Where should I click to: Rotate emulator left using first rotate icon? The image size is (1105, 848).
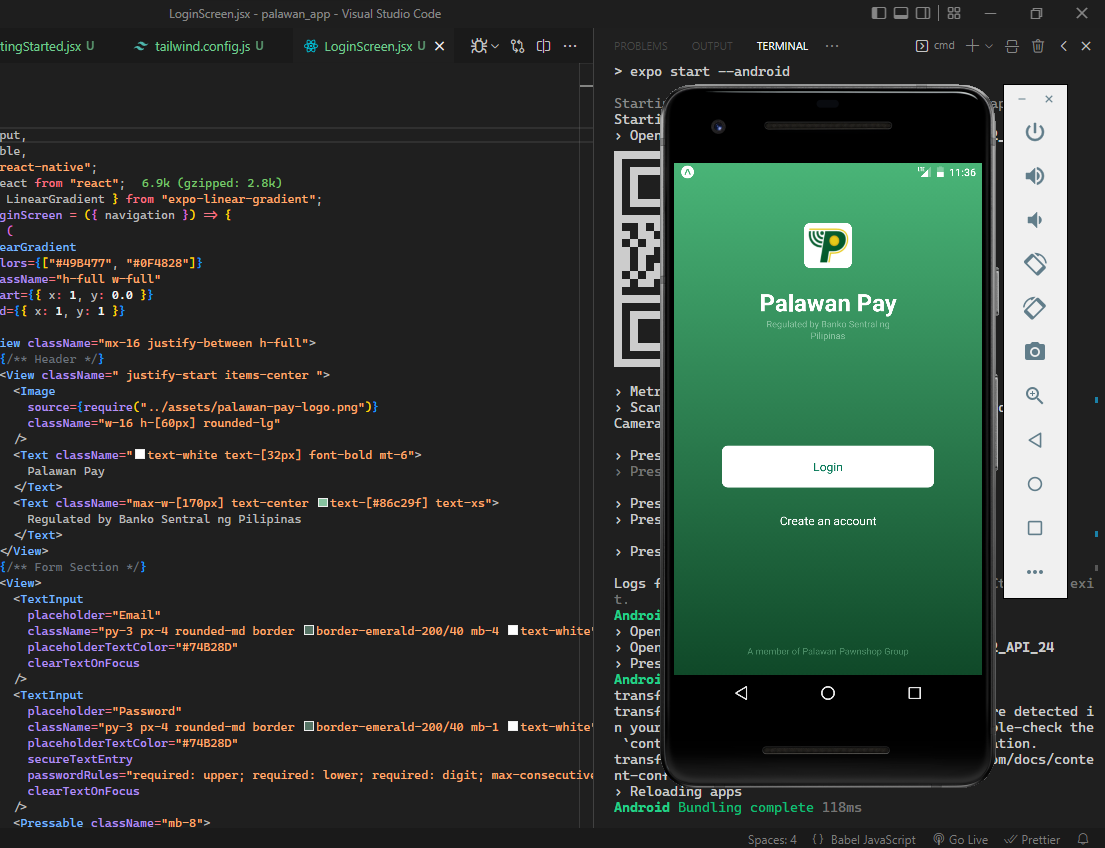pos(1035,264)
